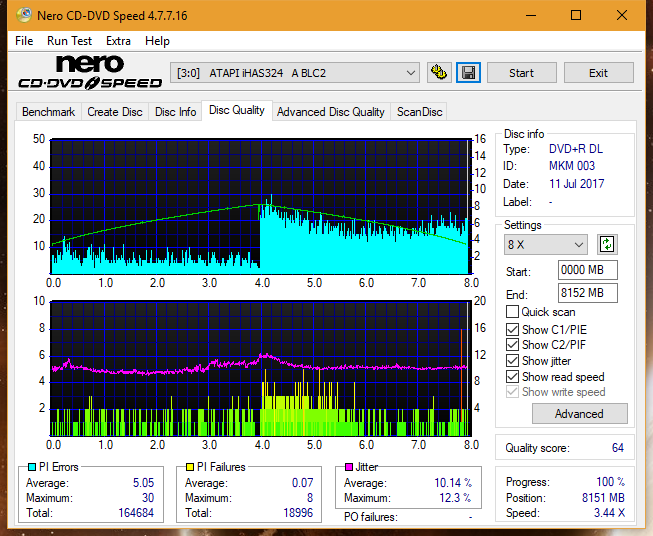Toggle Show C1/PIE checkbox
653x536 pixels.
[512, 329]
